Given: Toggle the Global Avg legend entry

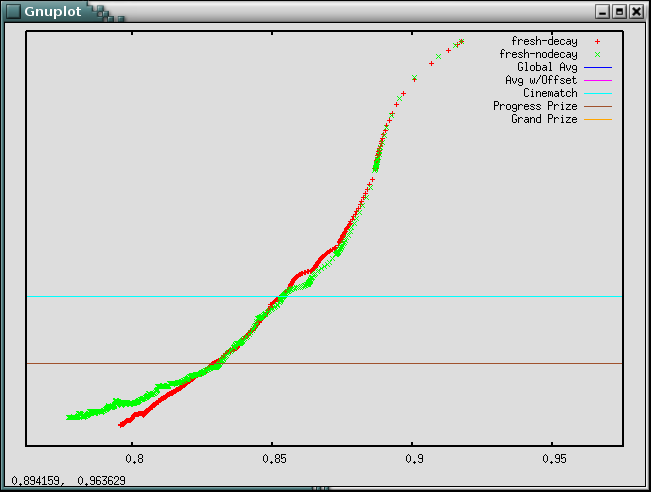Looking at the screenshot, I should [x=547, y=67].
